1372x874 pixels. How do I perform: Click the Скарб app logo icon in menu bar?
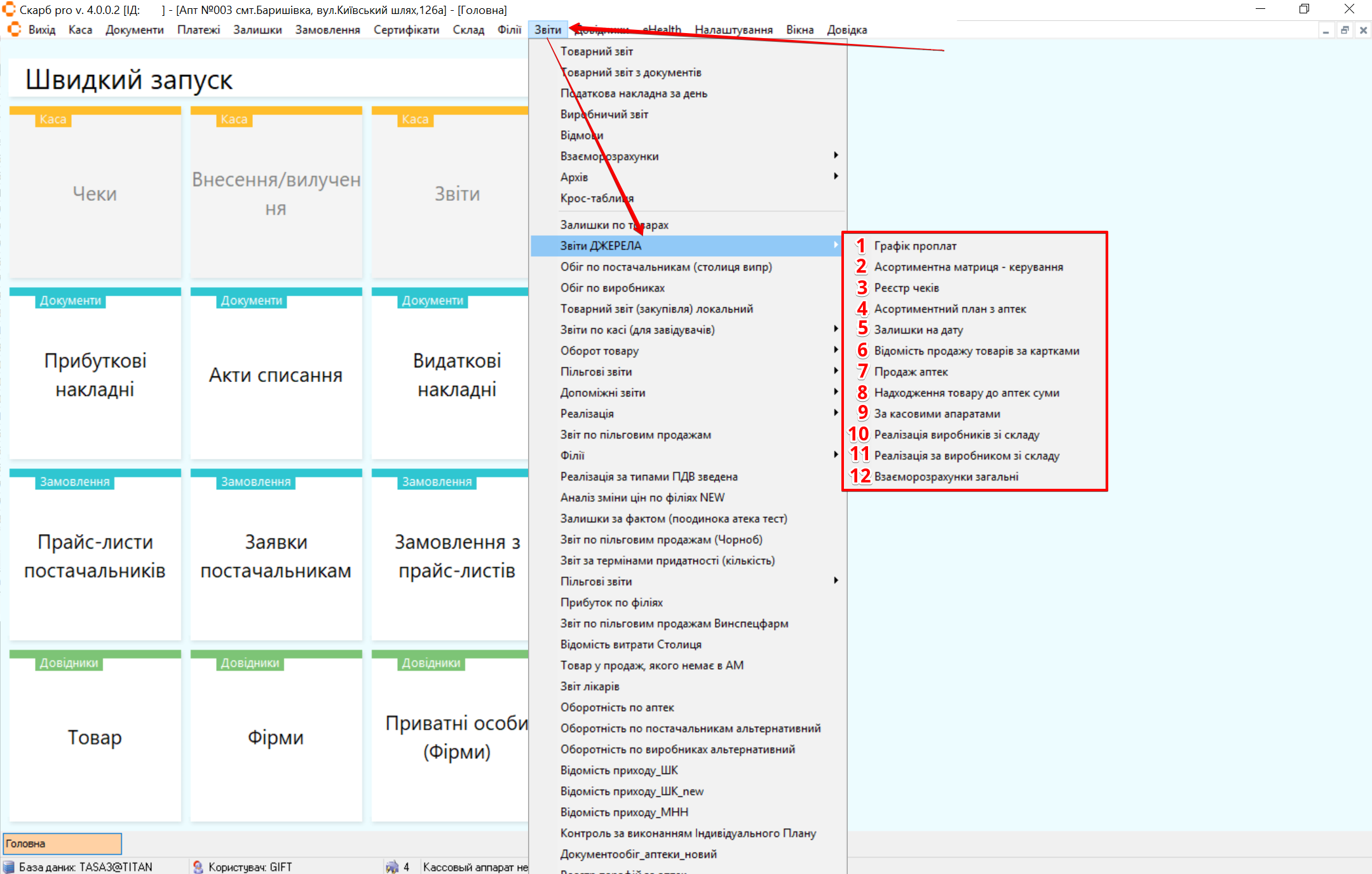pyautogui.click(x=14, y=30)
